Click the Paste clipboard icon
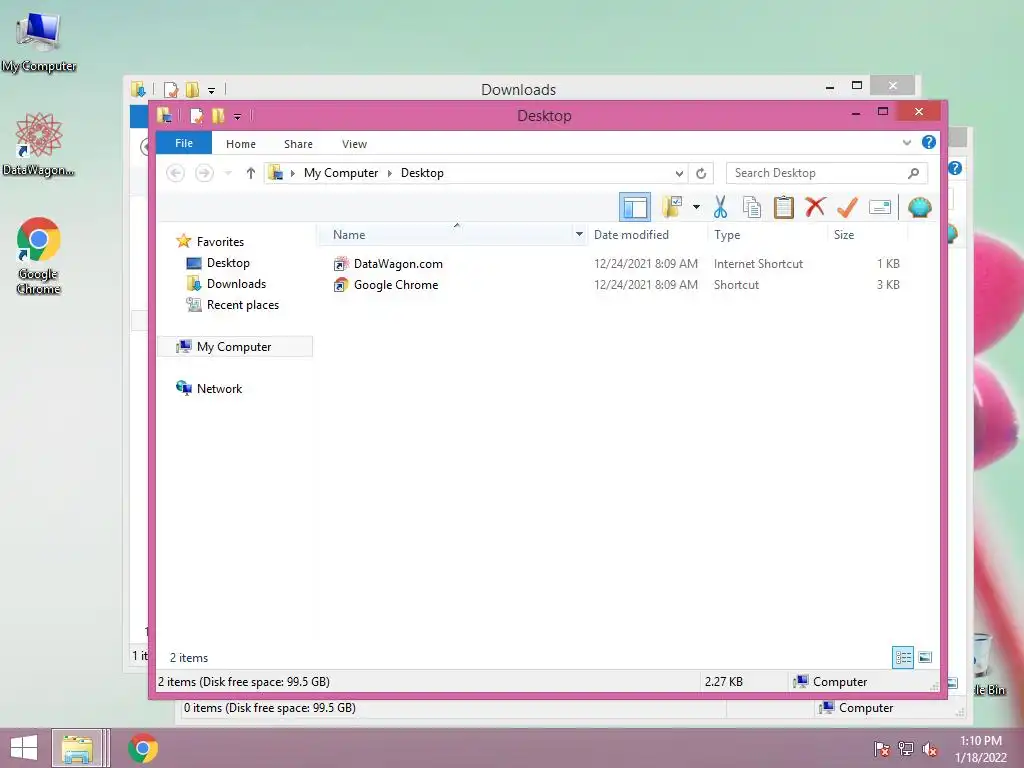1024x768 pixels. (x=783, y=208)
